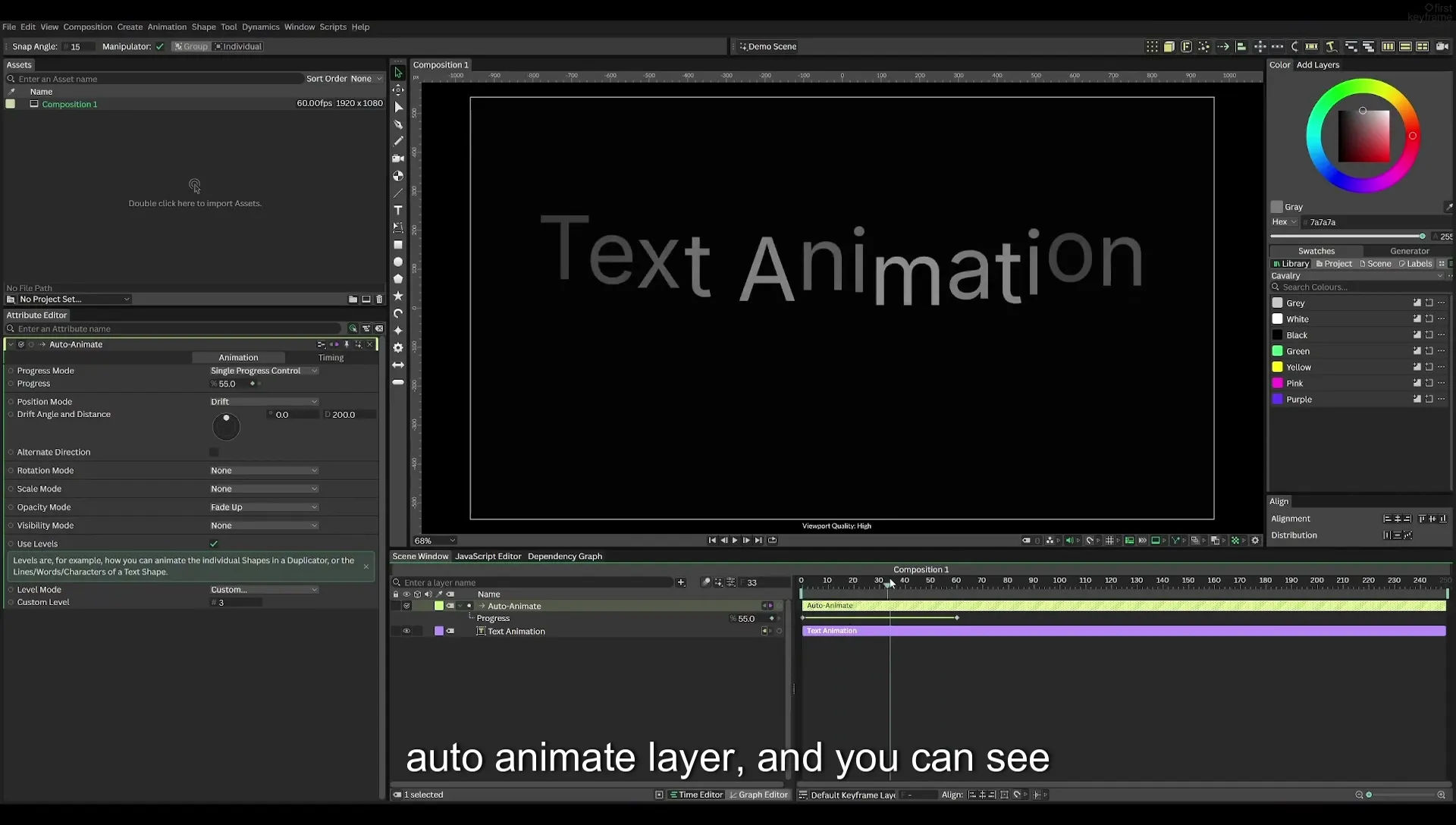Open the Level Mode Custom dropdown
1456x825 pixels.
(264, 590)
